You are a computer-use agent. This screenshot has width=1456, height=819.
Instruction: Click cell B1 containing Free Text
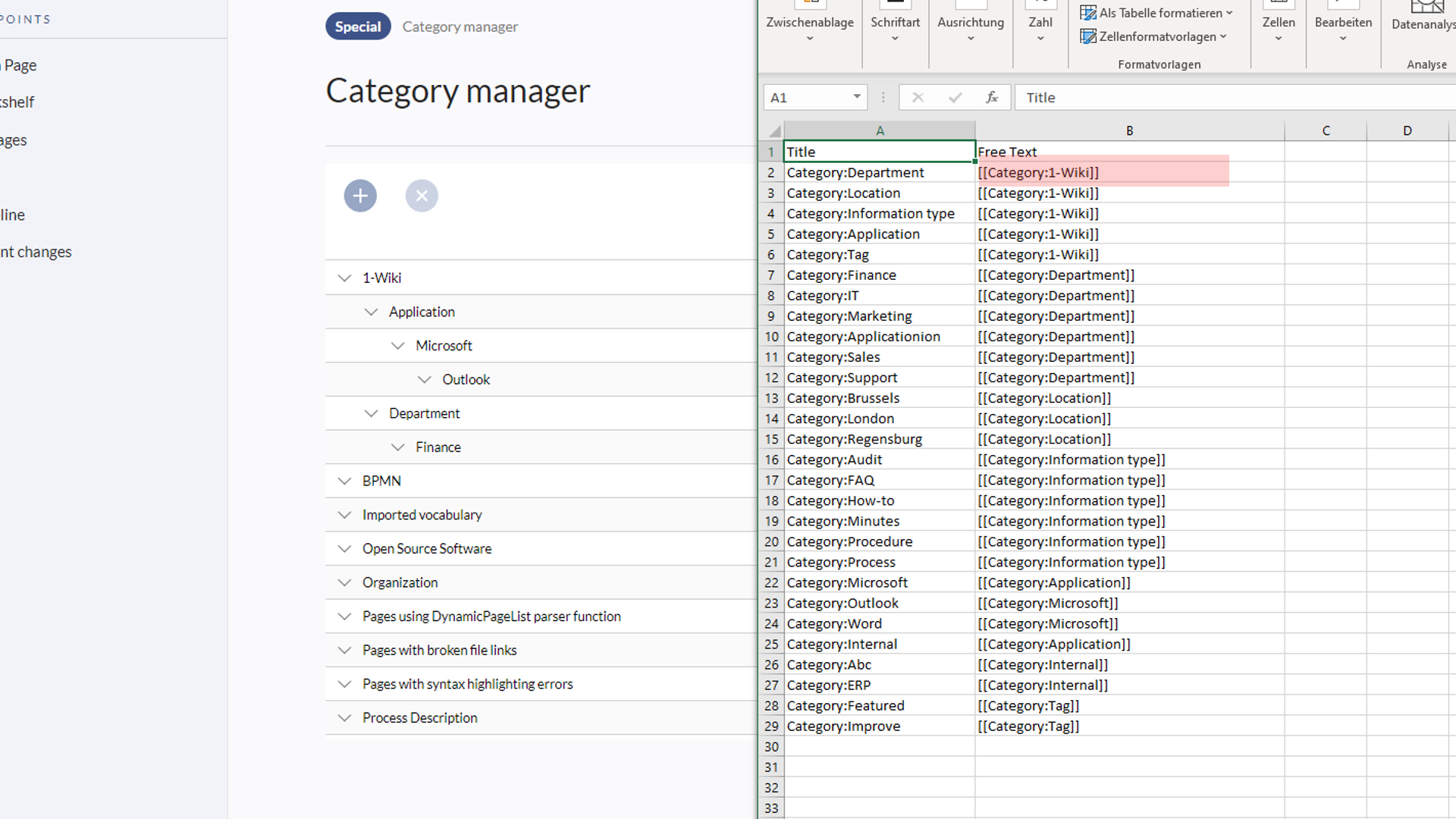point(1130,152)
